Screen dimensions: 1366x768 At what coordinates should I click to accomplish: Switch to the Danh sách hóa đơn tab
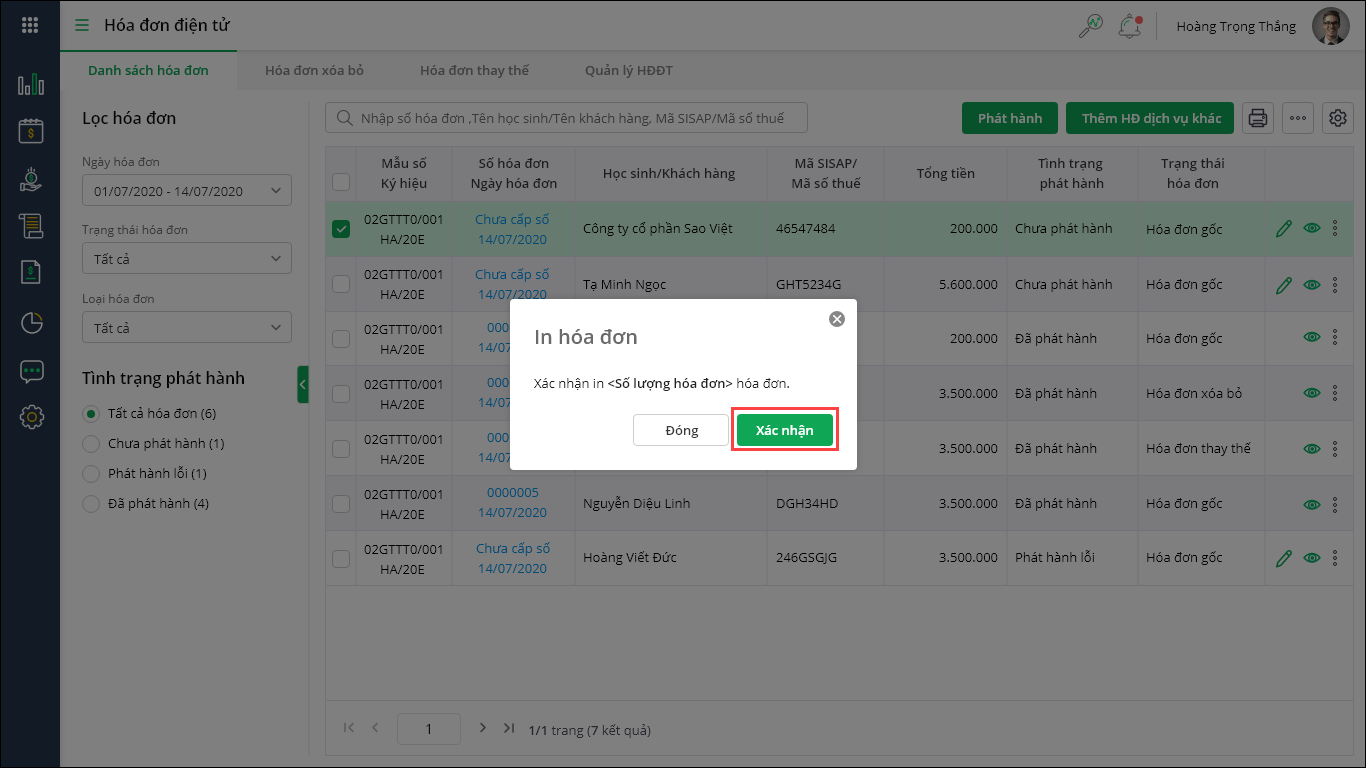click(148, 70)
